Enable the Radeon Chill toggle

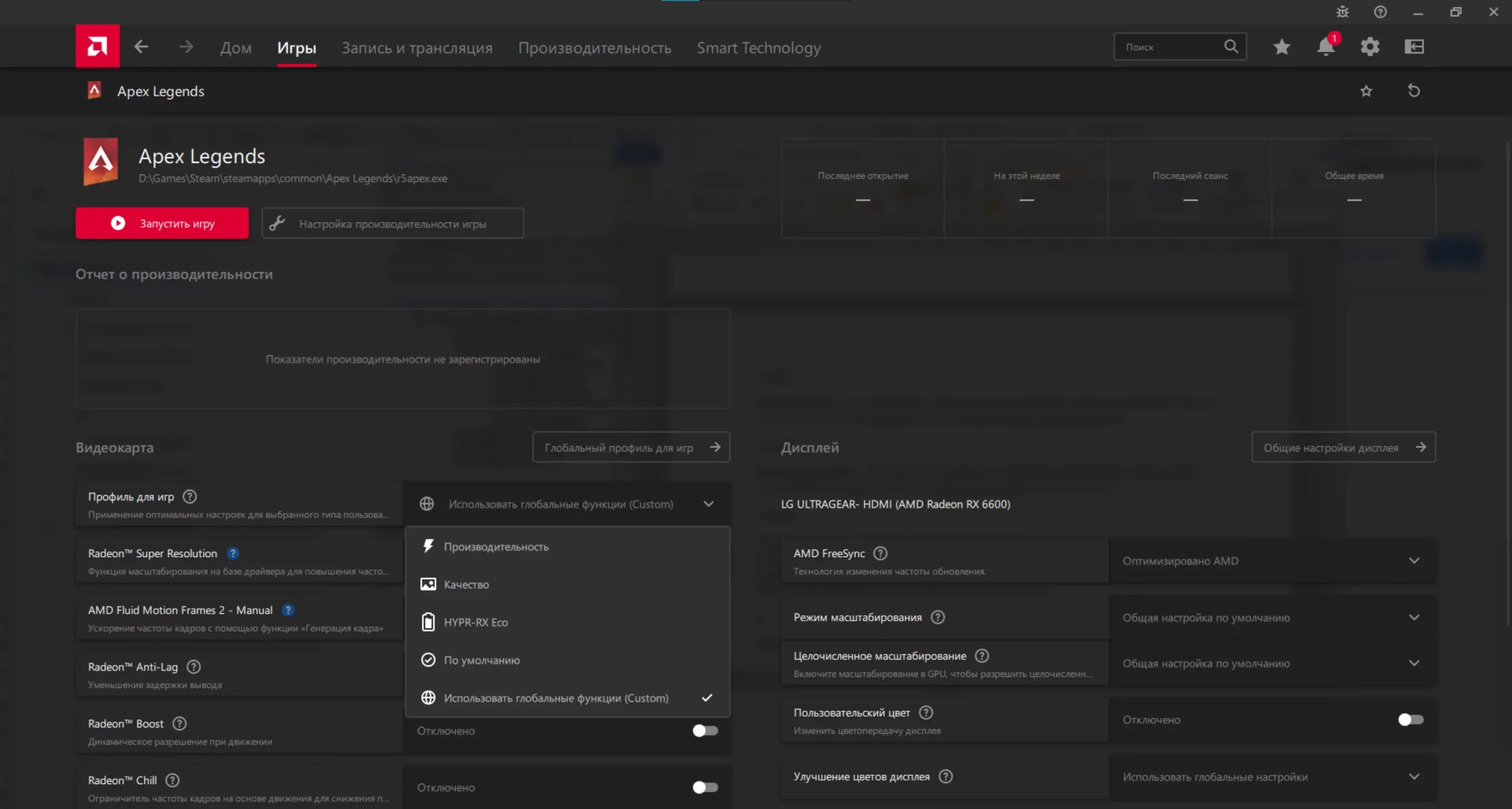click(x=705, y=787)
